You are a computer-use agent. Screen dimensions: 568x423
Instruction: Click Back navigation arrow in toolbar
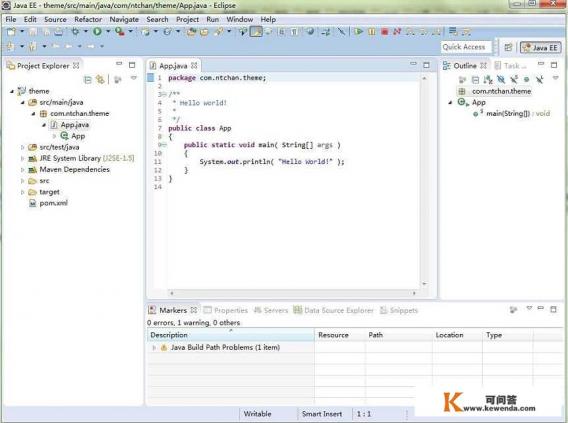pos(68,46)
